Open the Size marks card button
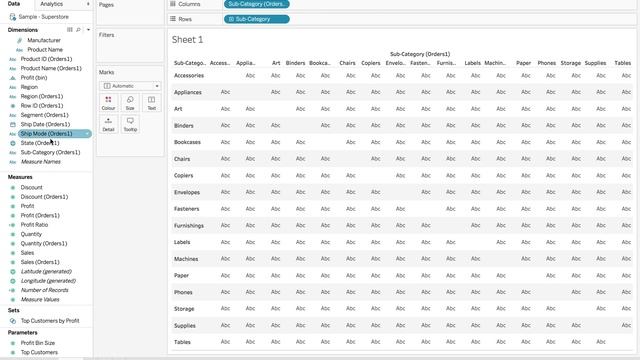Viewport: 640px width, 360px height. (x=130, y=103)
